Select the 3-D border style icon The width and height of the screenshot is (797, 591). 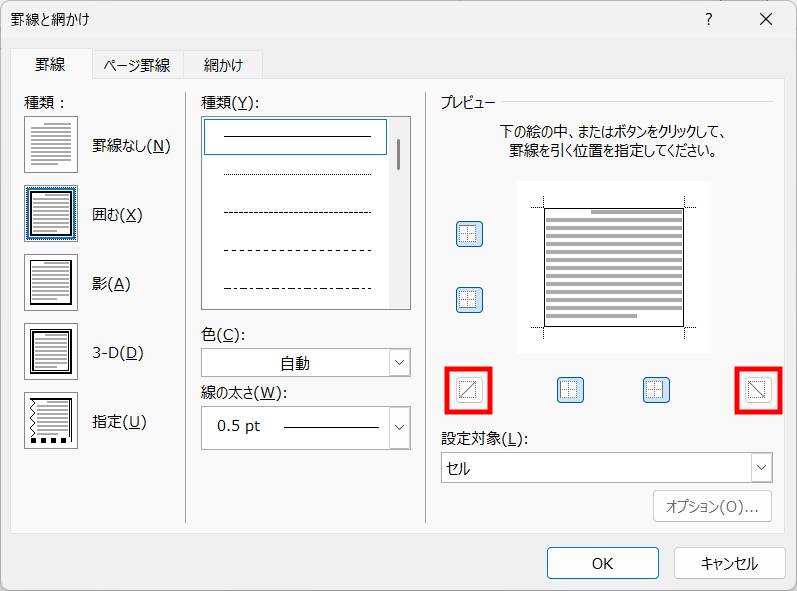click(x=50, y=352)
